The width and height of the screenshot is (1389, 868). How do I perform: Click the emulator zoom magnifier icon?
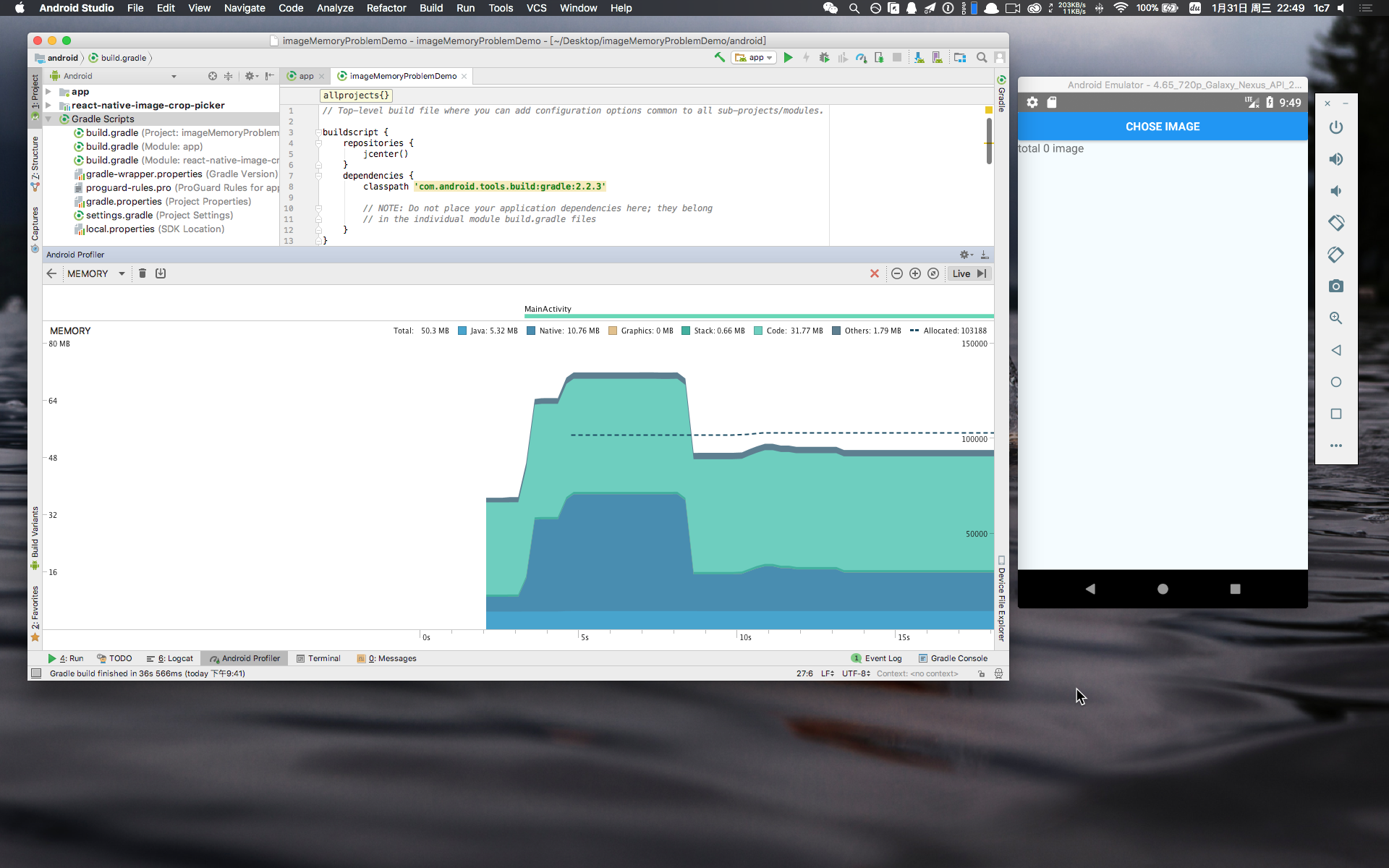click(1336, 318)
